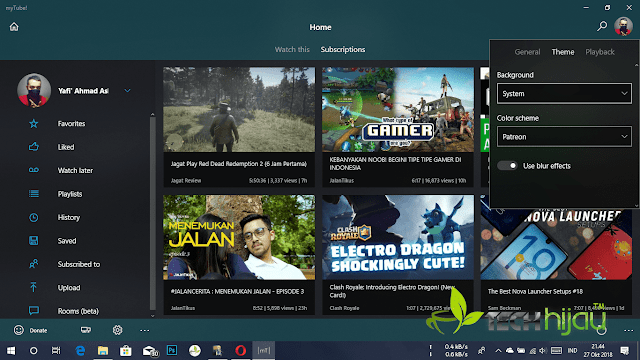The width and height of the screenshot is (640, 360).
Task: Open the bottom-right more options ellipsis
Action: [x=629, y=331]
